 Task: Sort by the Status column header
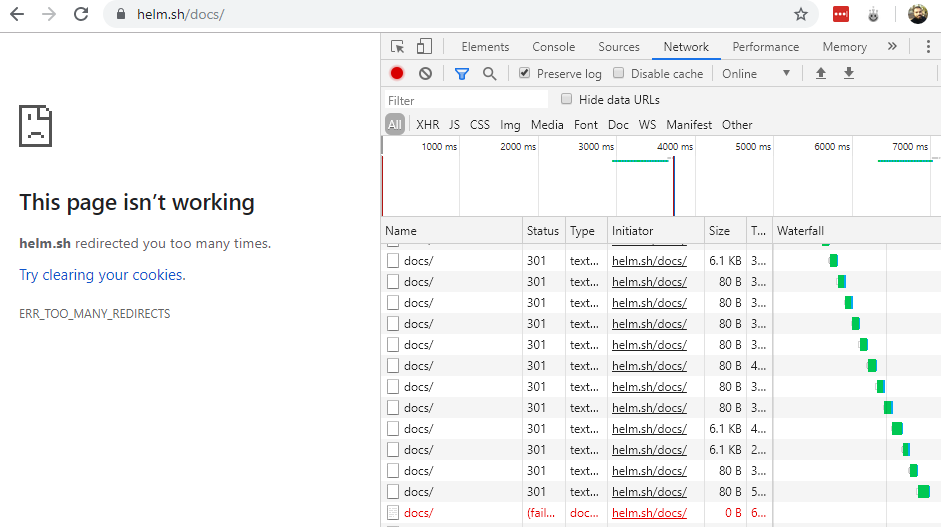543,231
